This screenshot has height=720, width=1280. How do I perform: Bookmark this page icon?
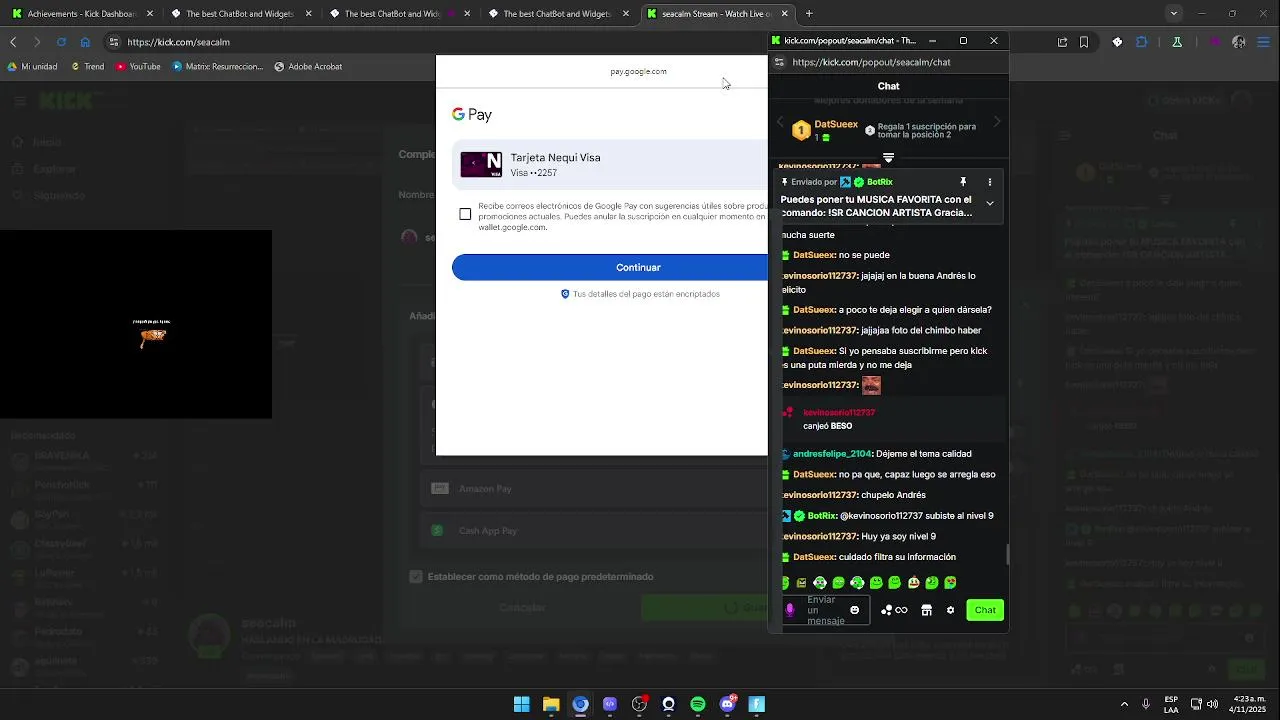click(x=1084, y=42)
